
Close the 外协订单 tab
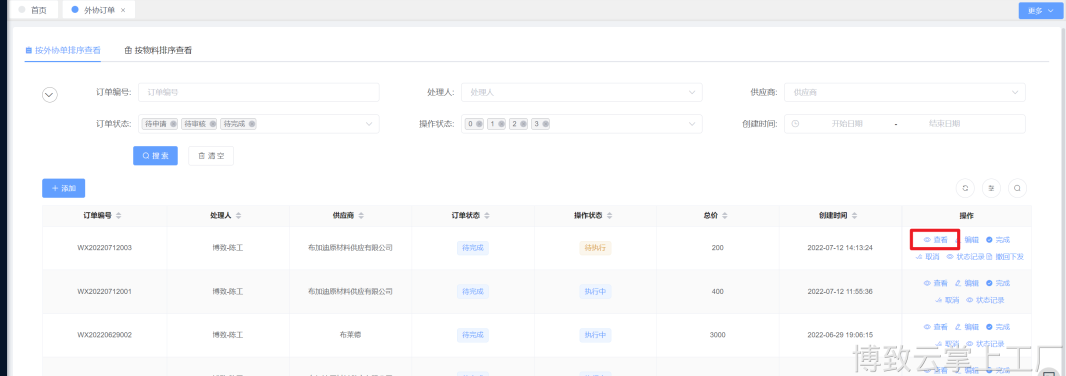(x=122, y=10)
